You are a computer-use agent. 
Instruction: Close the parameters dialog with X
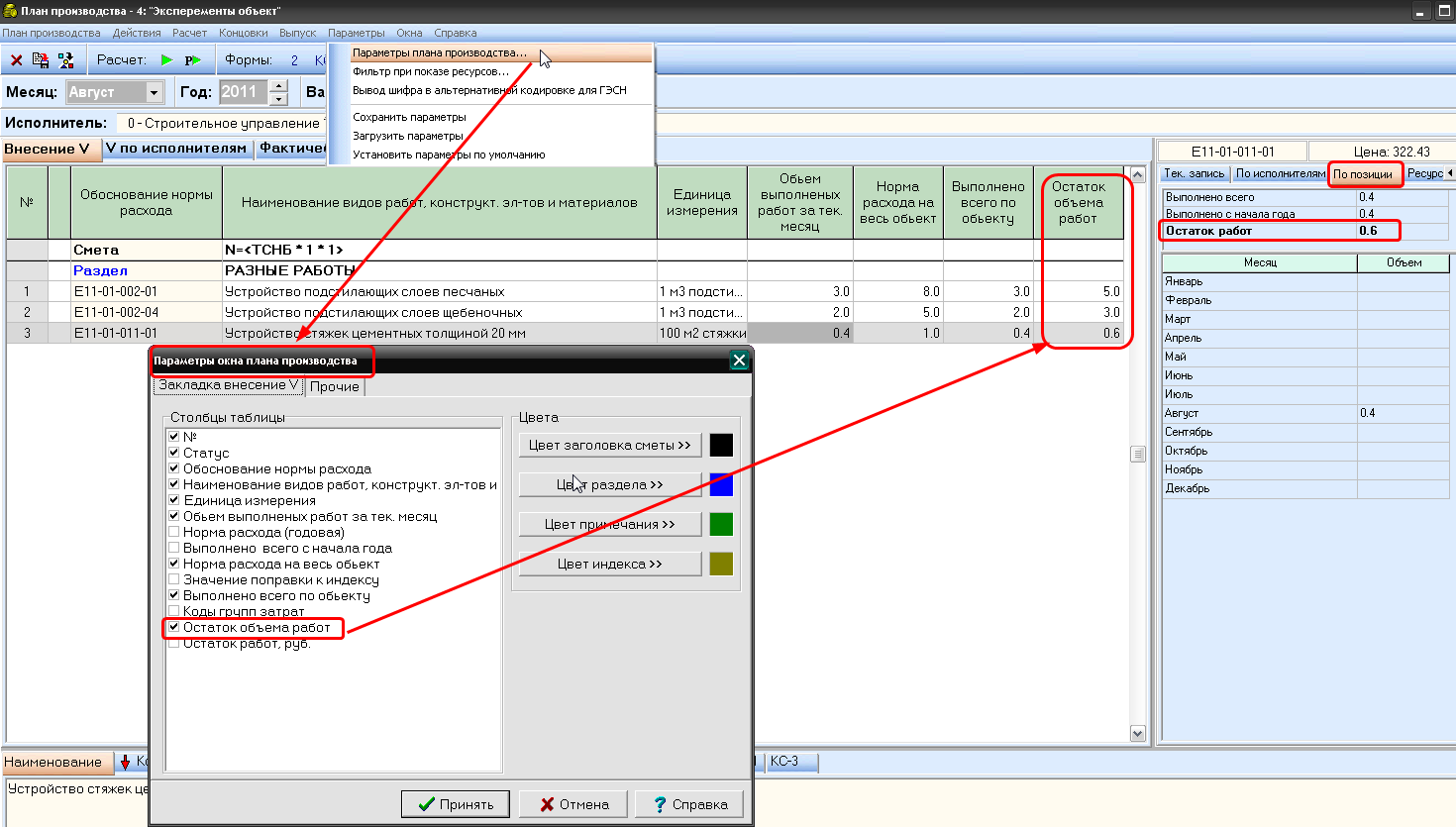pyautogui.click(x=739, y=361)
